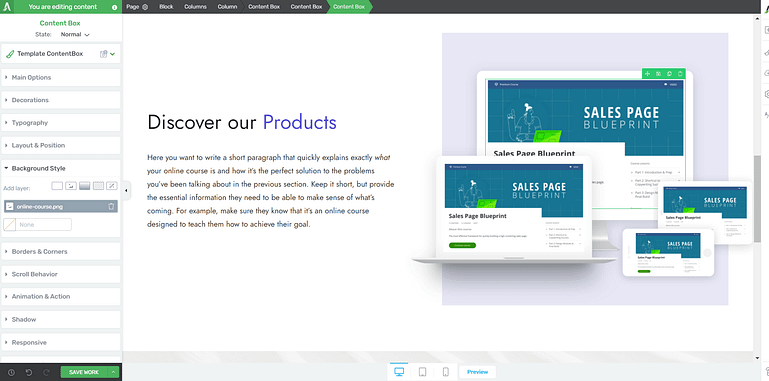The width and height of the screenshot is (769, 381).
Task: Click the Page settings gear in breadcrumb
Action: coord(145,7)
